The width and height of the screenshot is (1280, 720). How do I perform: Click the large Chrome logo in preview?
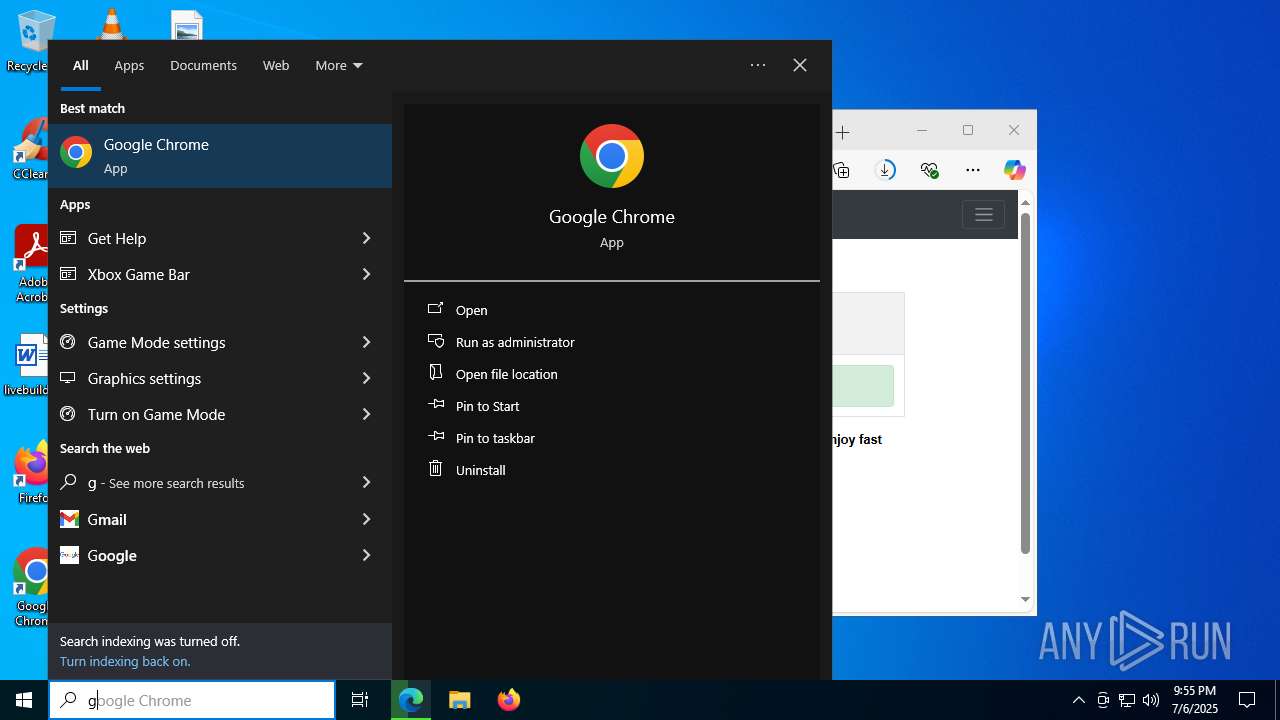tap(612, 156)
